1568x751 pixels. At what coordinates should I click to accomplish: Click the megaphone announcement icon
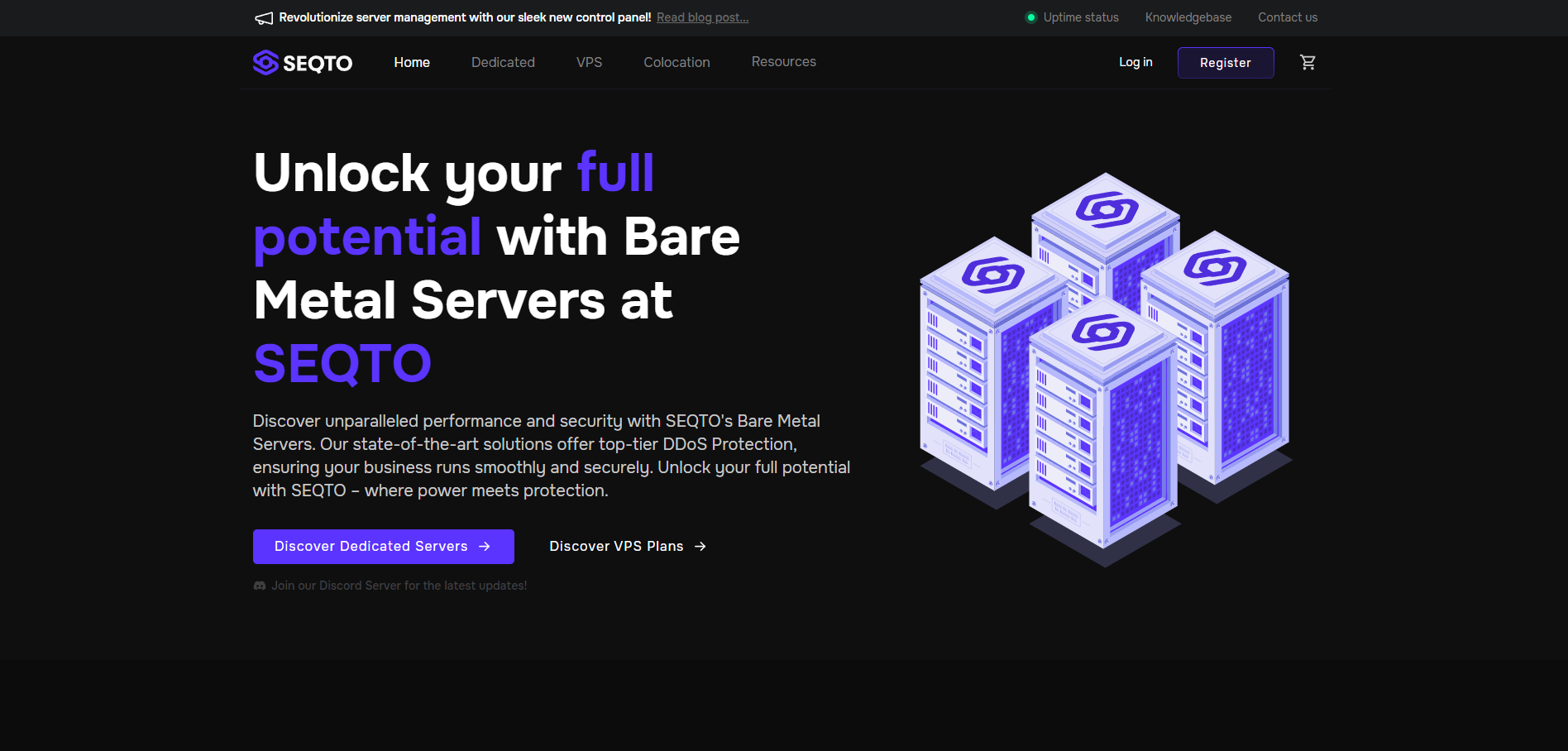pos(264,18)
